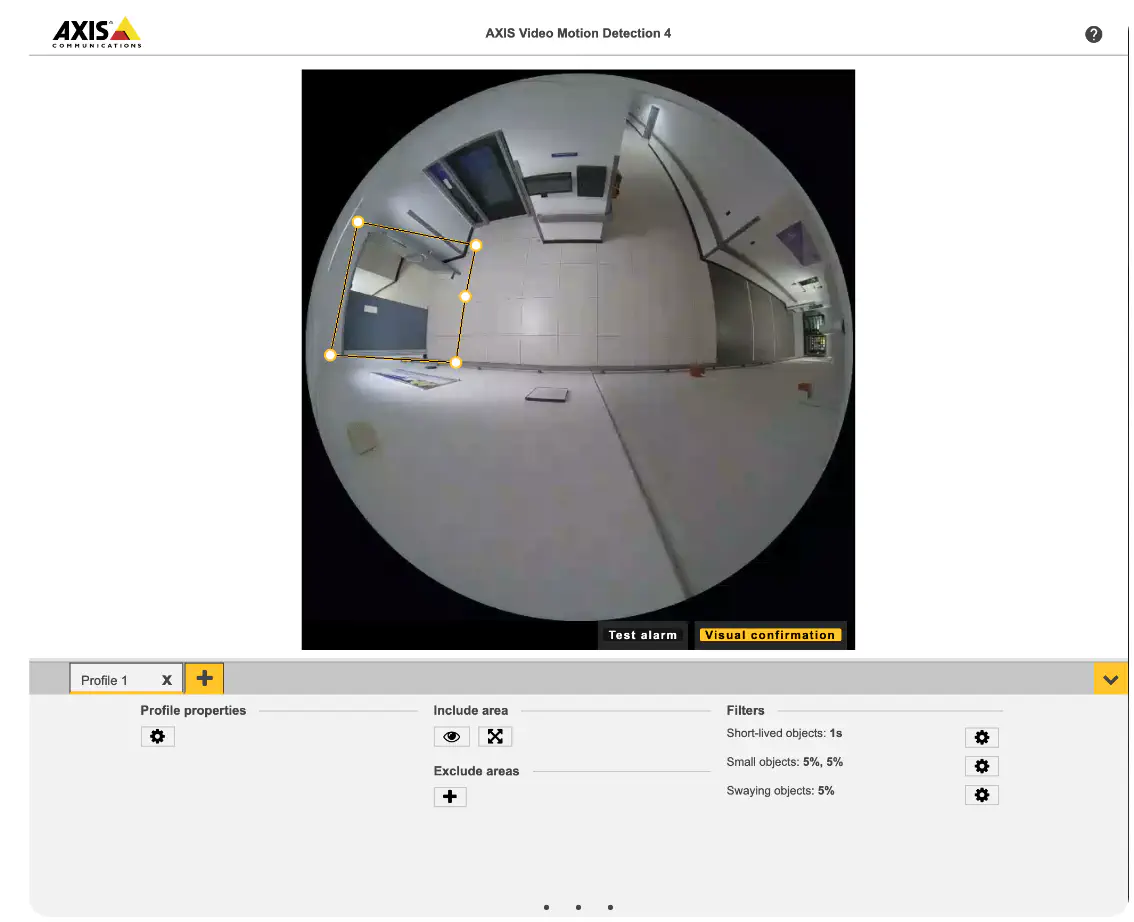Select the bottom-right include area handle
1134x922 pixels.
pyautogui.click(x=456, y=362)
